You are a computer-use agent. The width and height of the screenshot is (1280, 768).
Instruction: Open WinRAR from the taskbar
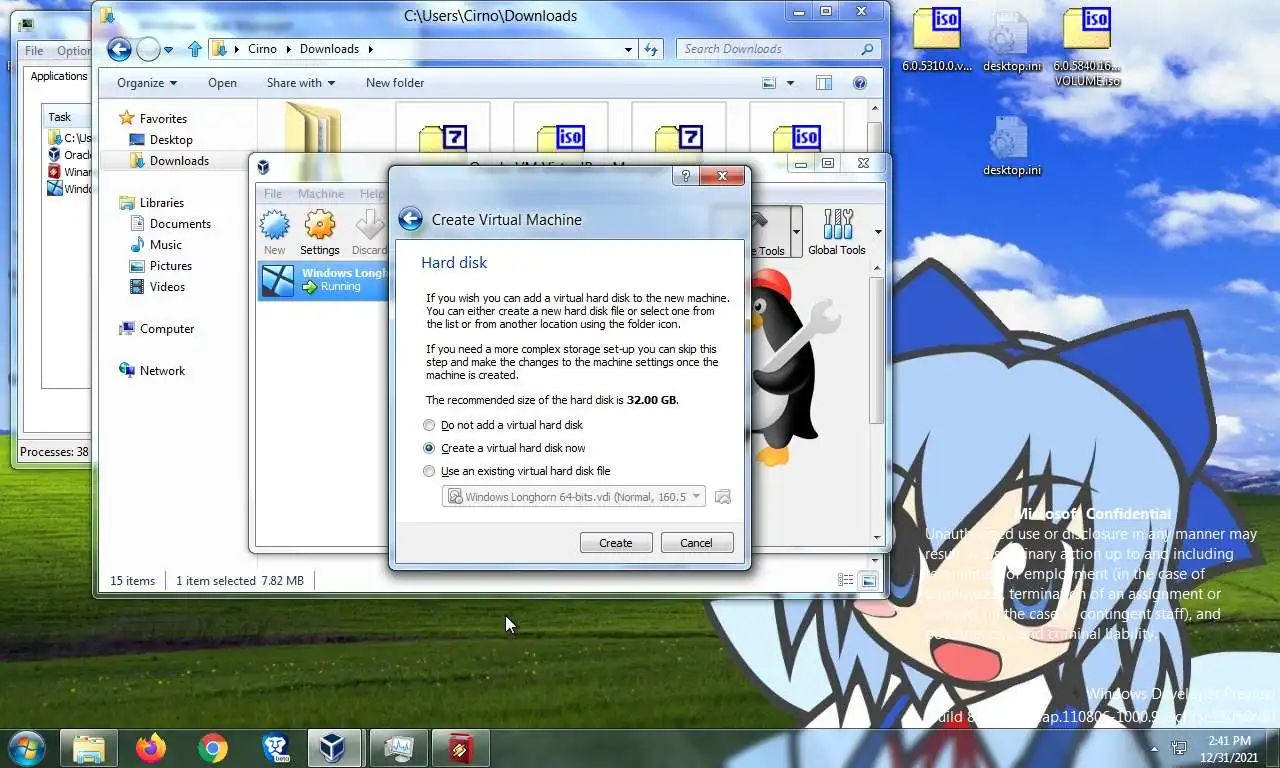click(460, 748)
